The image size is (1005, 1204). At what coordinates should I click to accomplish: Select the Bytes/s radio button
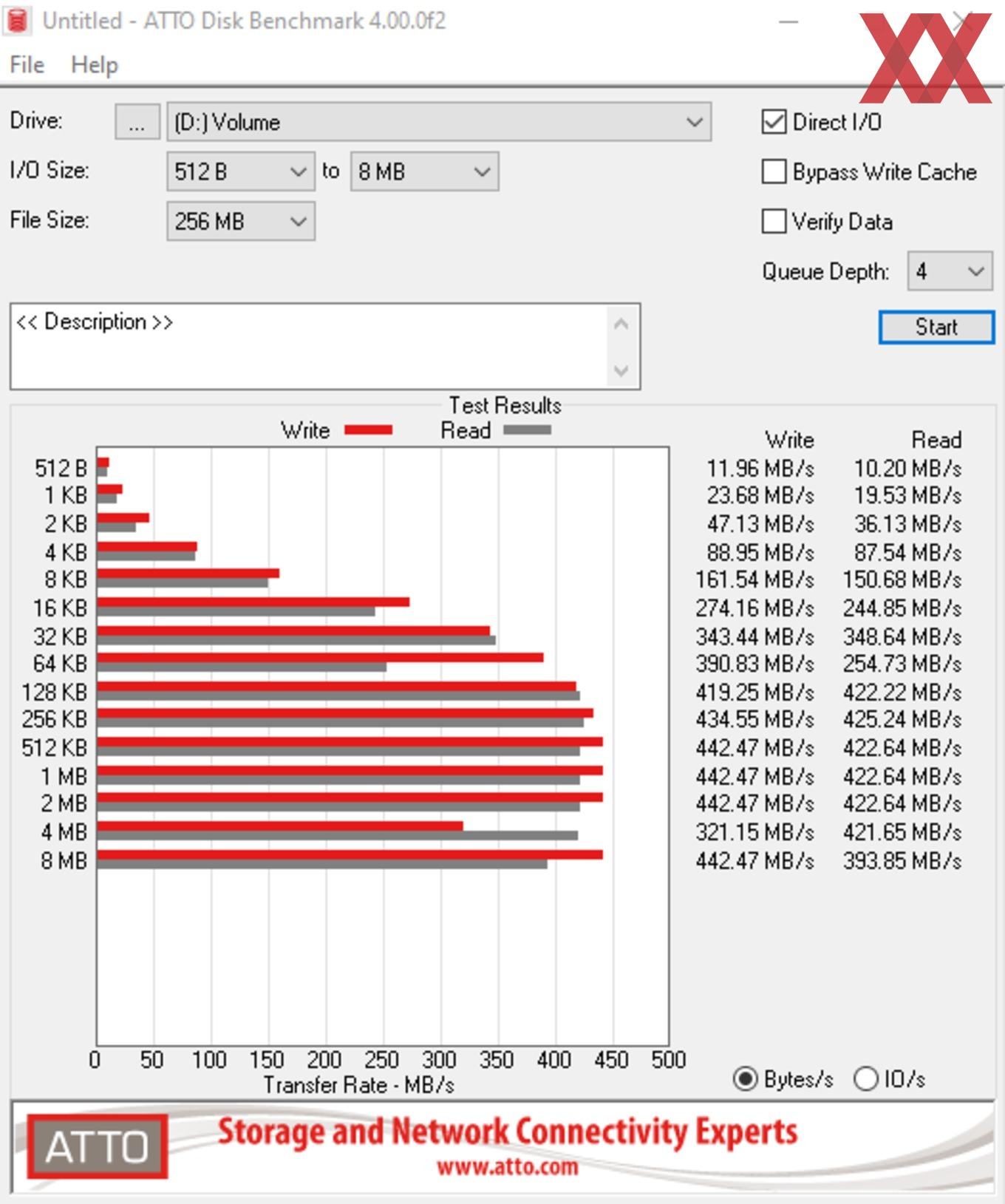[746, 1079]
